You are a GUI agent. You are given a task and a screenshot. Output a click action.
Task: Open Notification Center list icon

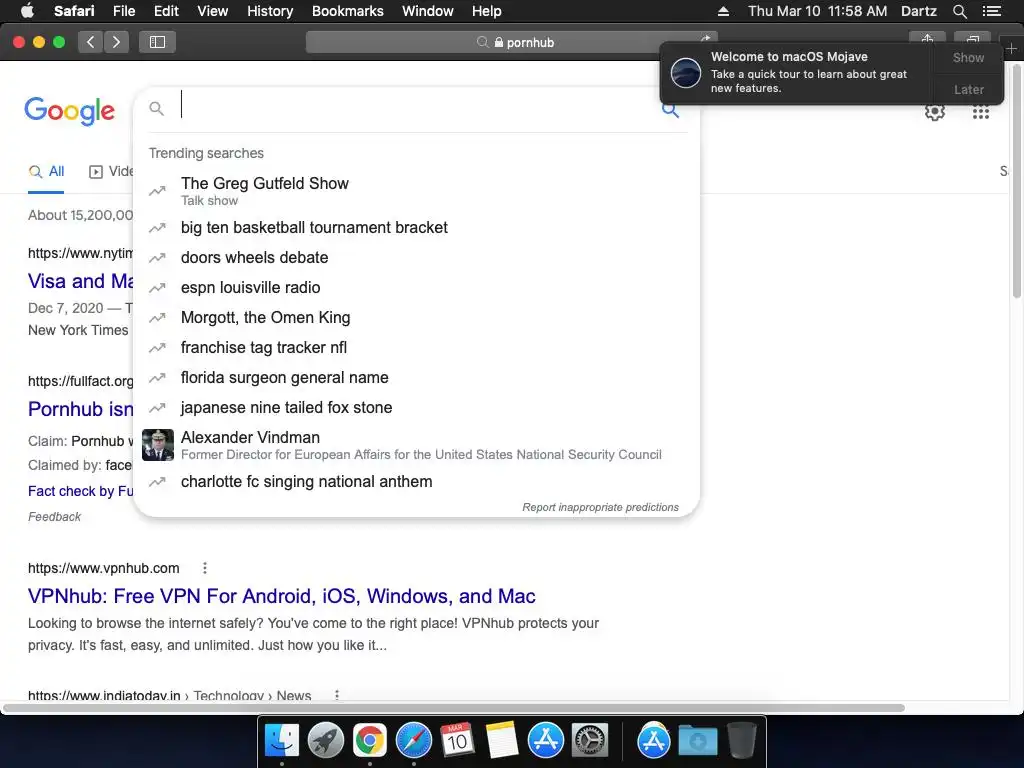tap(991, 11)
